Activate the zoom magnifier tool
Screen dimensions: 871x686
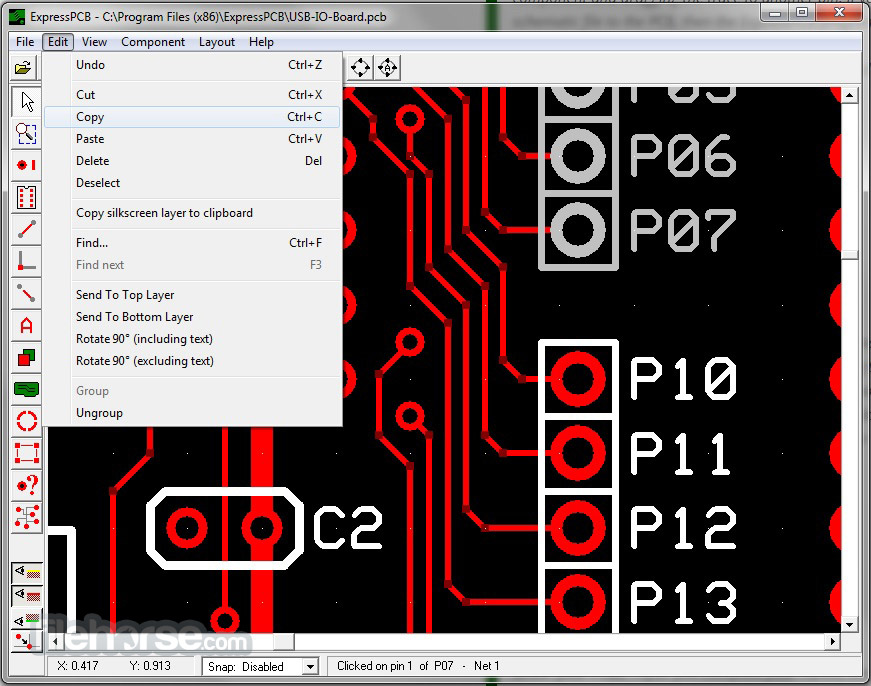pyautogui.click(x=25, y=132)
